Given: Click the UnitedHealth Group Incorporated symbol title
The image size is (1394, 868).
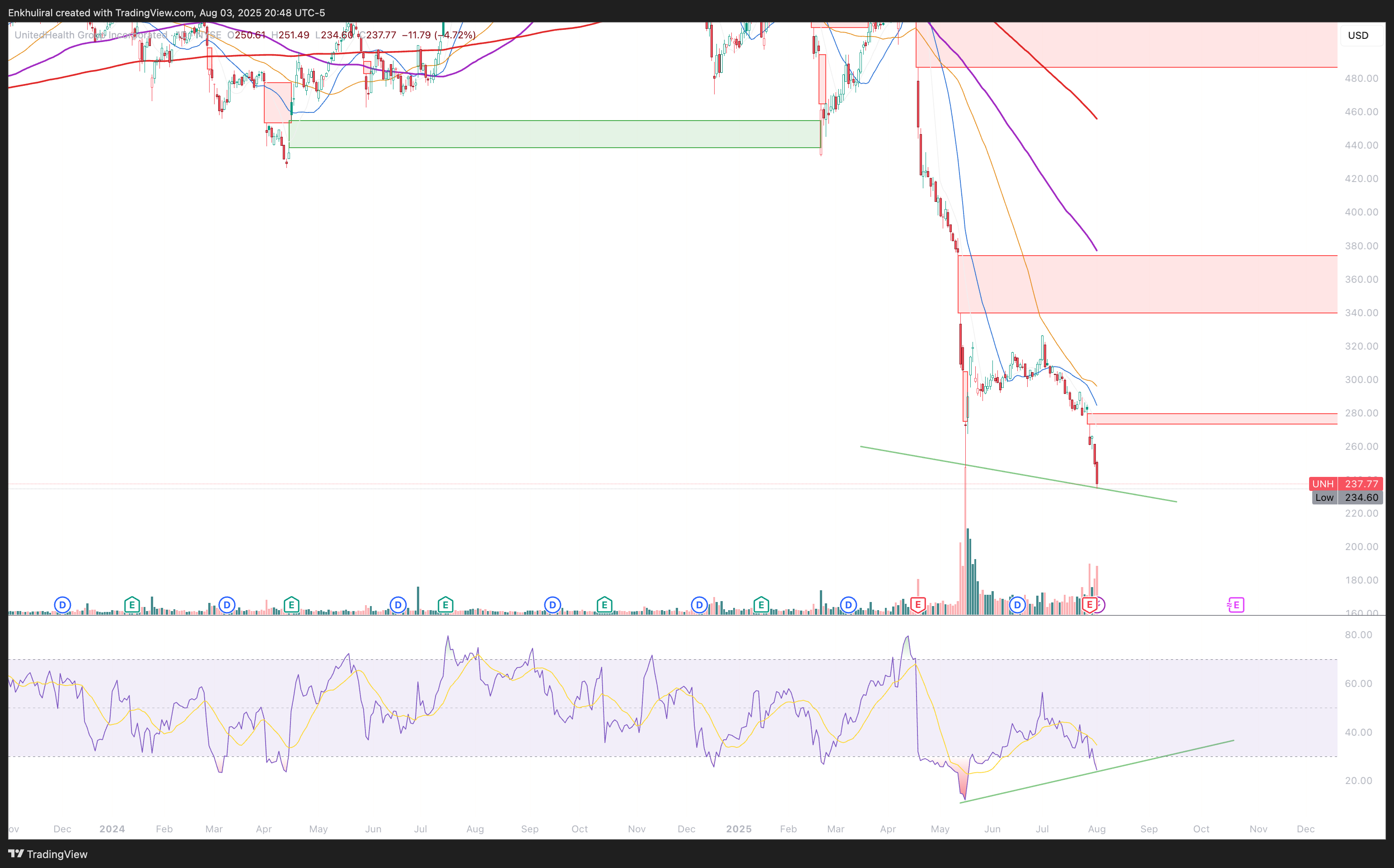Looking at the screenshot, I should coord(91,35).
